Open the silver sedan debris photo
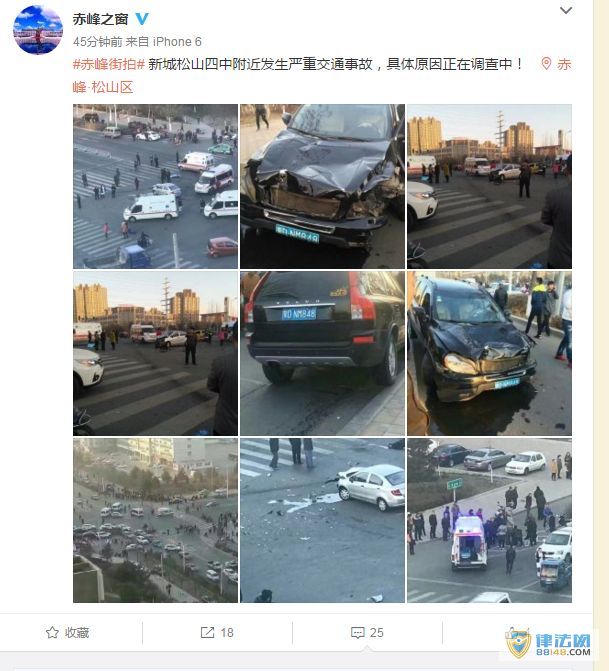609x671 pixels. [322, 520]
